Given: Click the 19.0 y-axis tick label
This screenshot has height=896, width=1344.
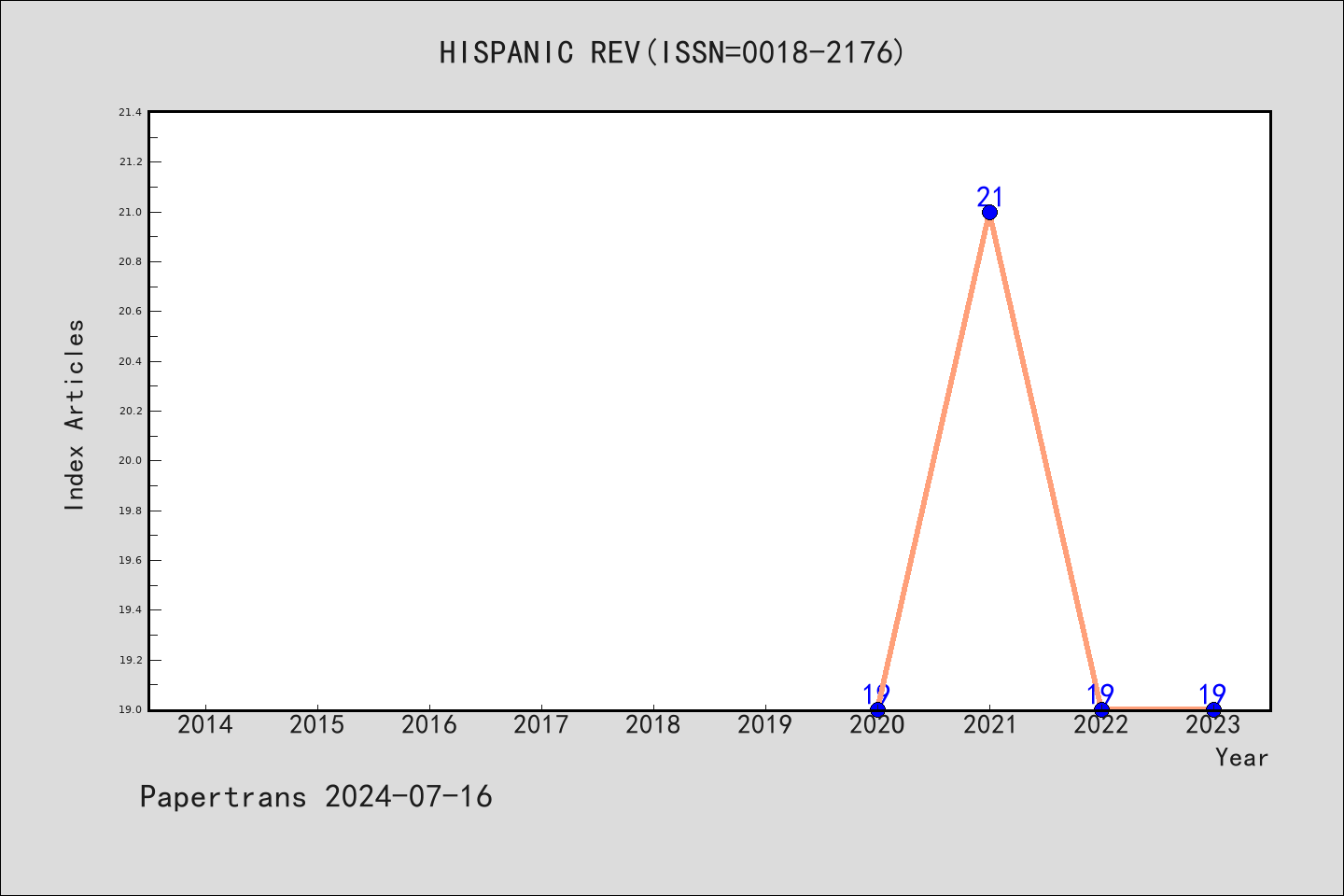Looking at the screenshot, I should coord(130,709).
